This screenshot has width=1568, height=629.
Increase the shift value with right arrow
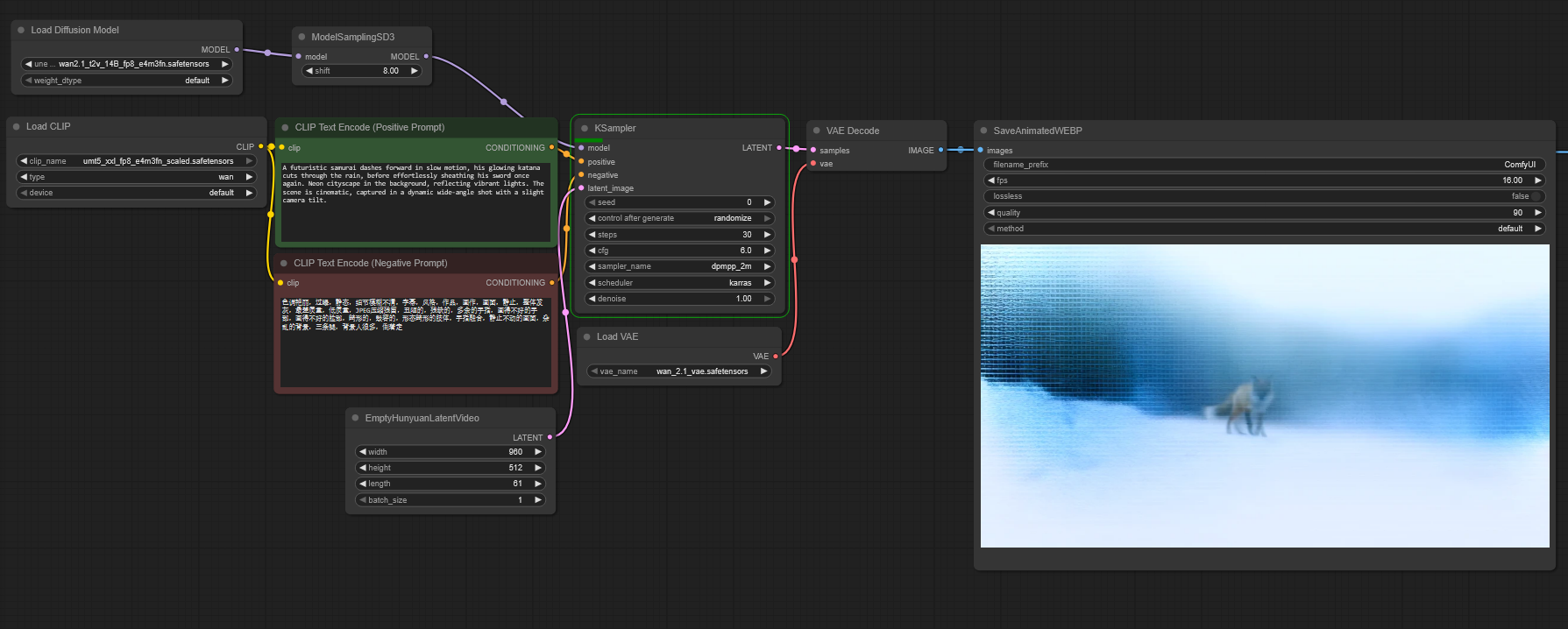click(415, 71)
